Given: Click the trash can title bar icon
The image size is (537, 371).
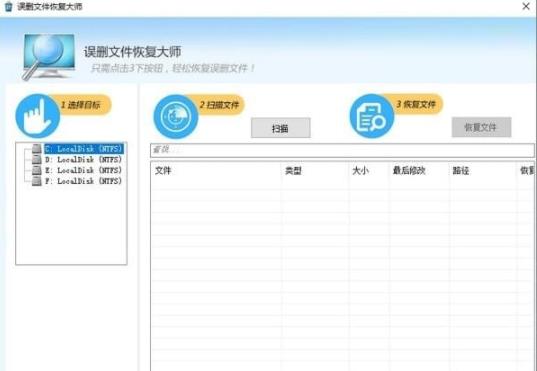Looking at the screenshot, I should tap(8, 6).
